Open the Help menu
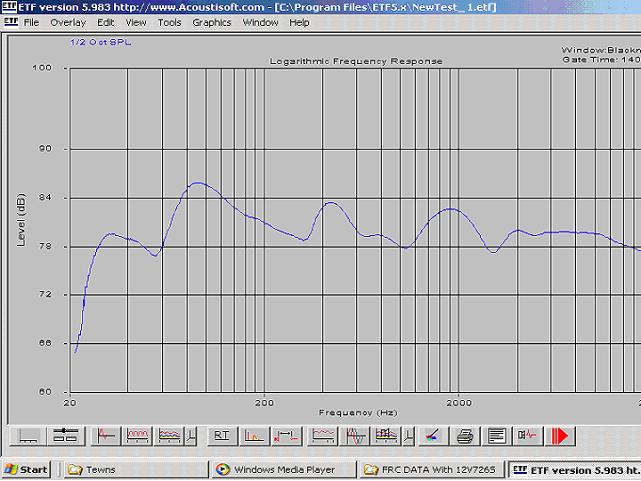 coord(299,22)
